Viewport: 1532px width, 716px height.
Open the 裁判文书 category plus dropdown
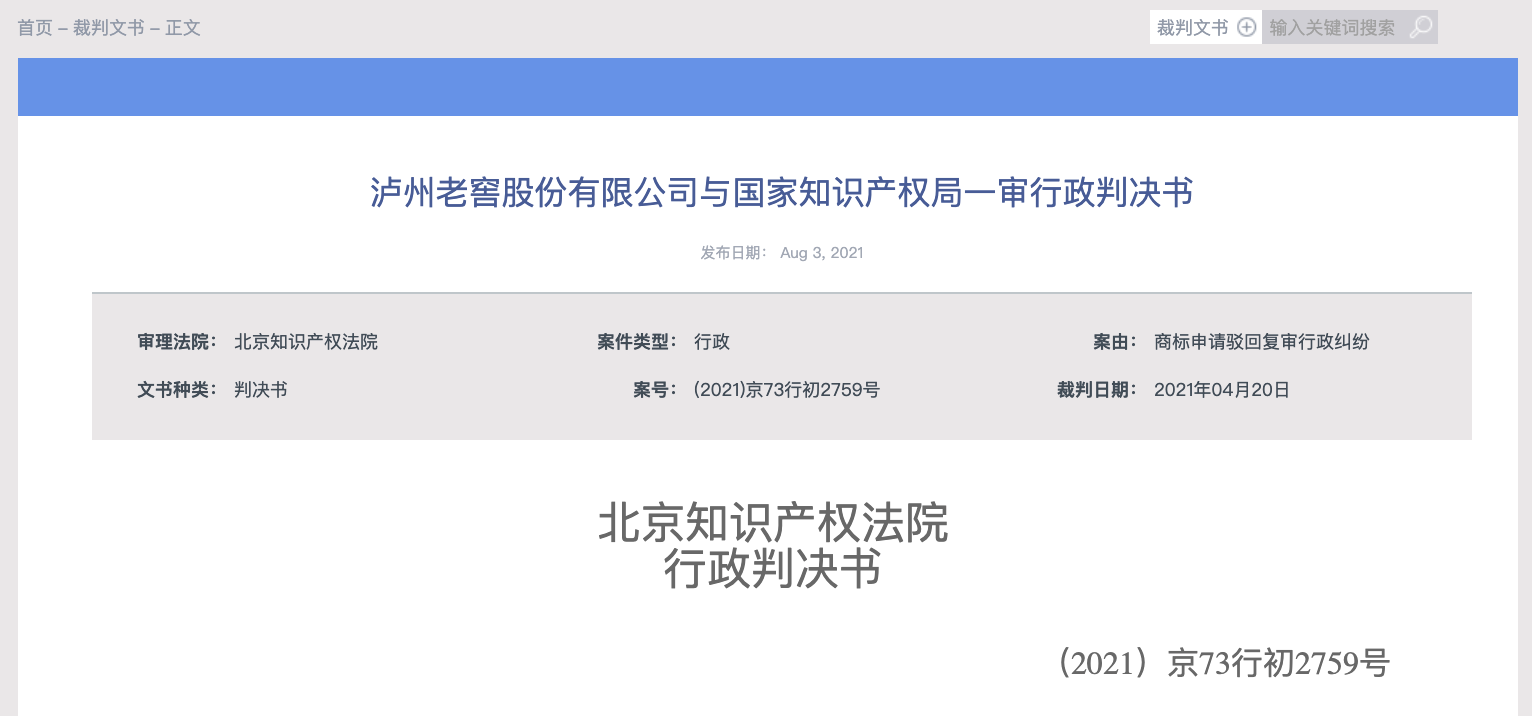pyautogui.click(x=1206, y=27)
